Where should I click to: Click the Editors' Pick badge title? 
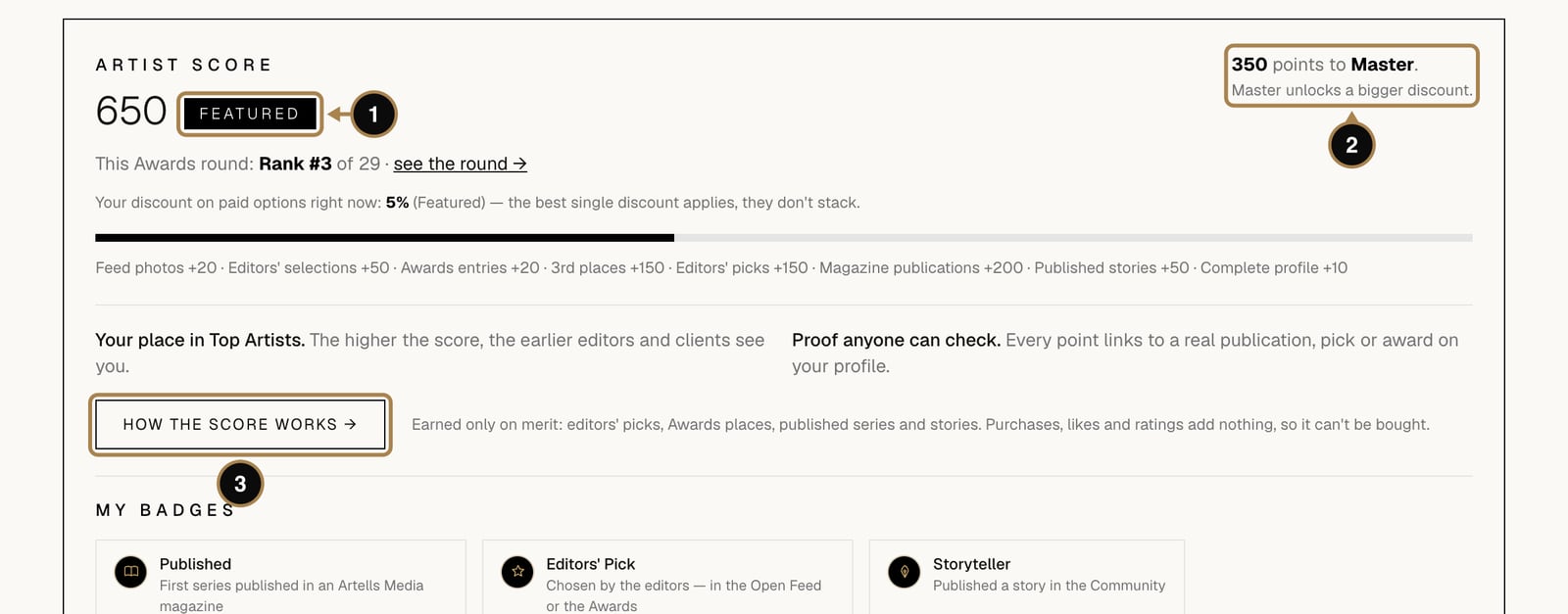click(590, 564)
